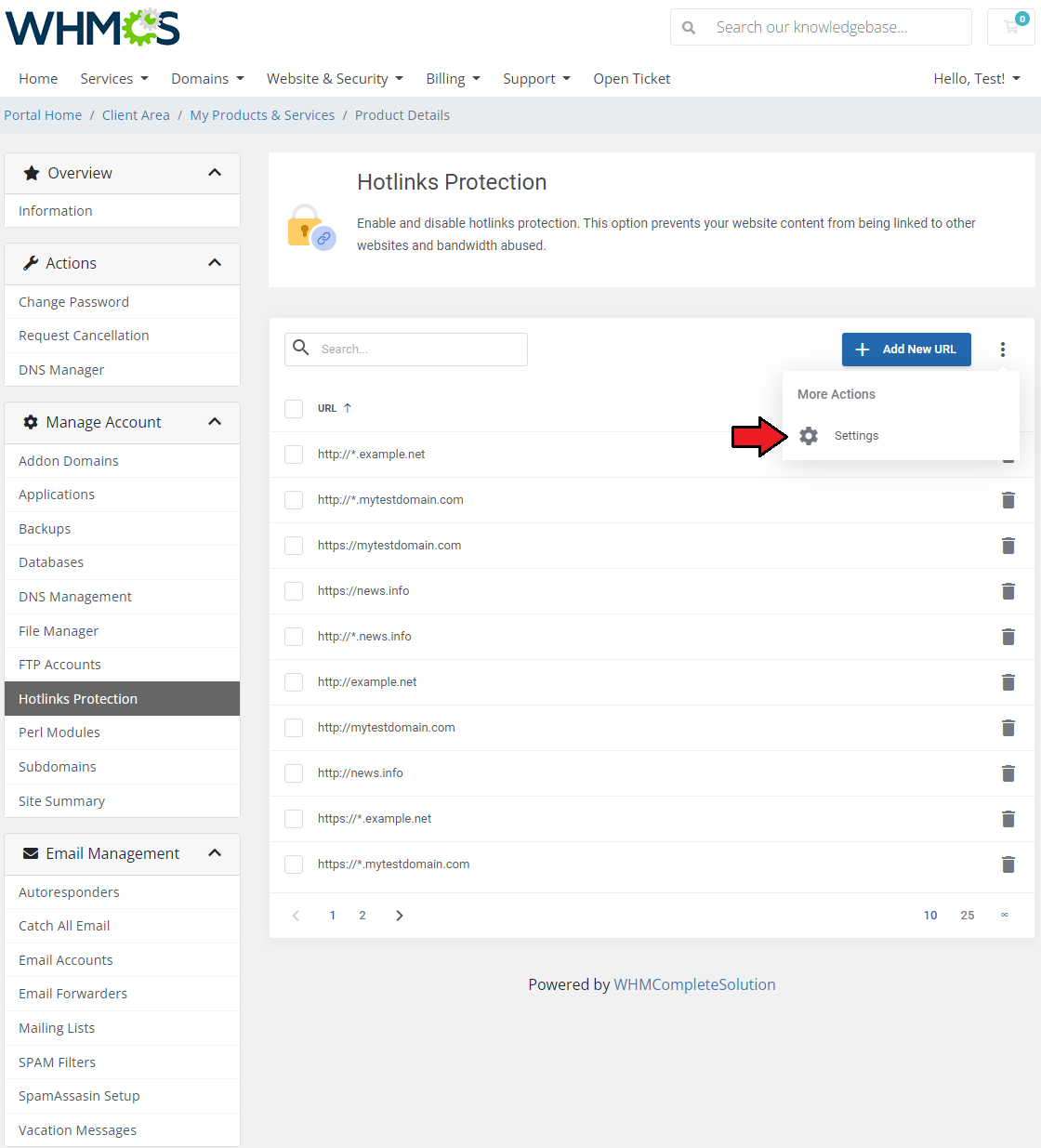Check the http://*.example.net row checkbox
The width and height of the screenshot is (1041, 1148).
[x=294, y=455]
